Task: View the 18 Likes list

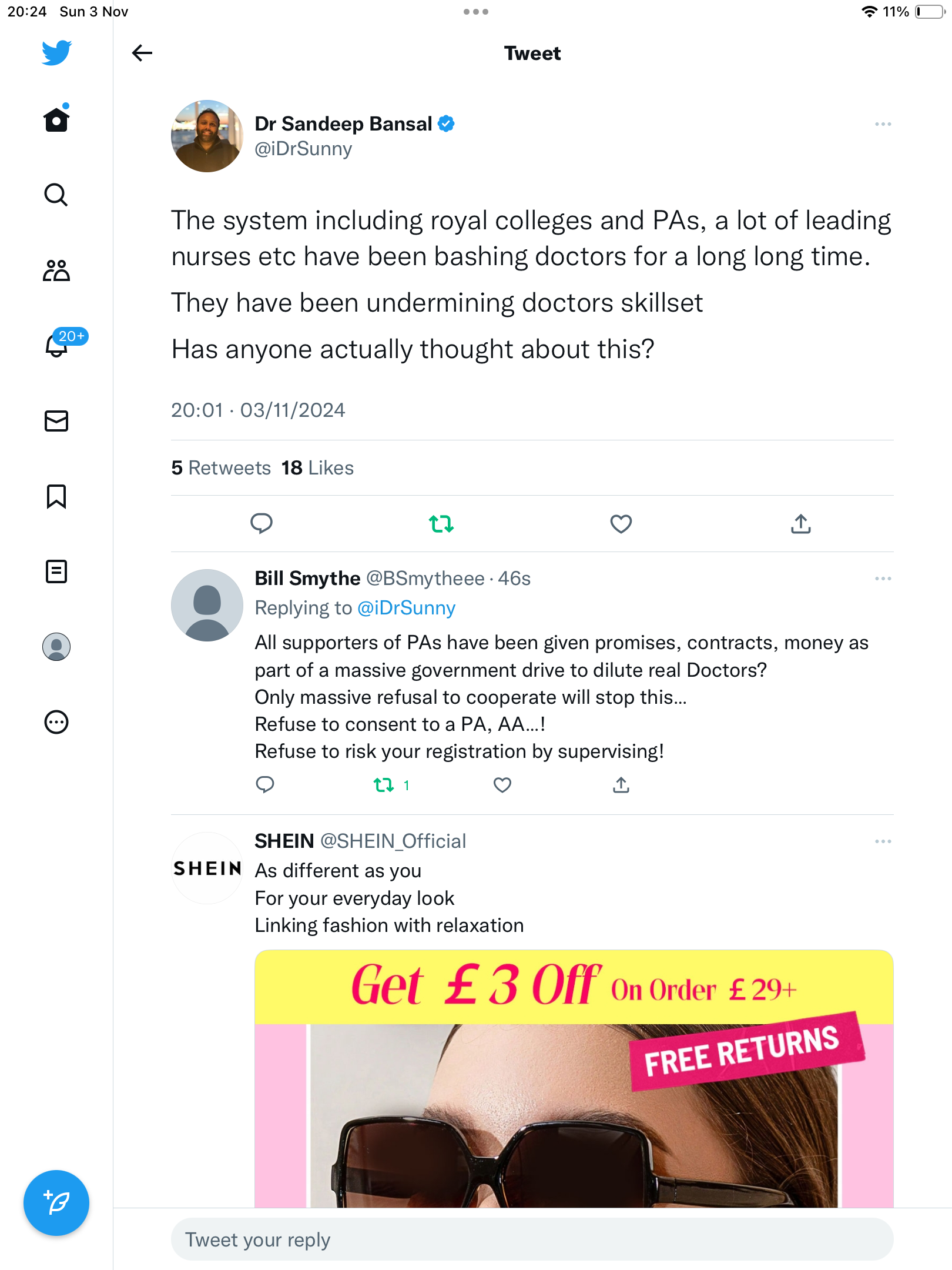Action: [317, 468]
